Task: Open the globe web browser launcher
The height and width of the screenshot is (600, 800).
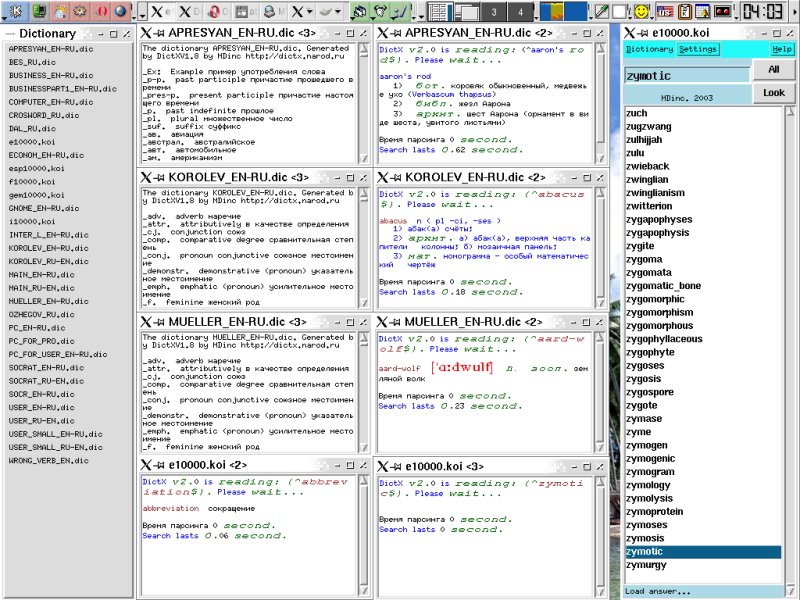Action: pyautogui.click(x=121, y=12)
